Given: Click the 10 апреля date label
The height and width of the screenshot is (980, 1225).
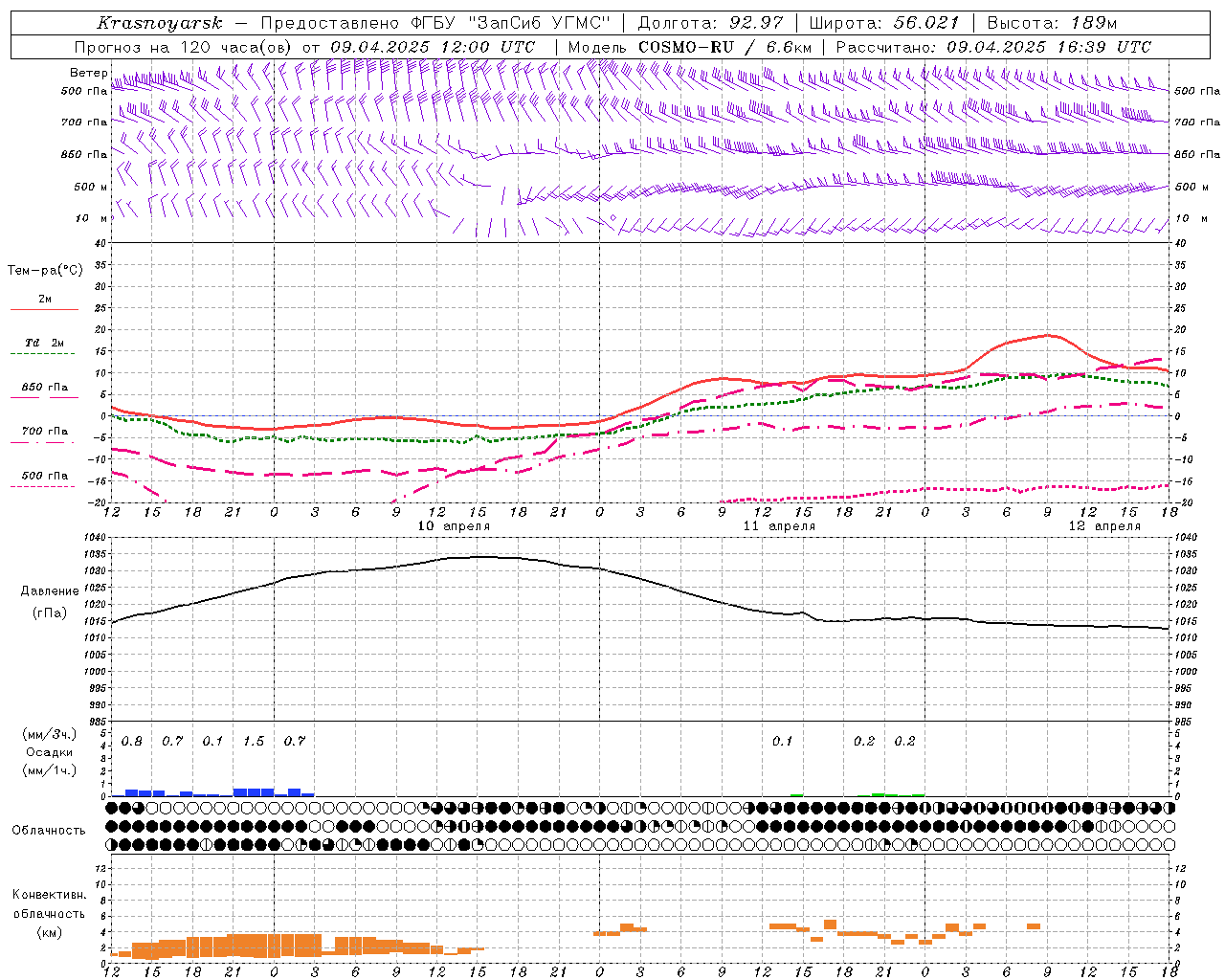Looking at the screenshot, I should pos(454,526).
